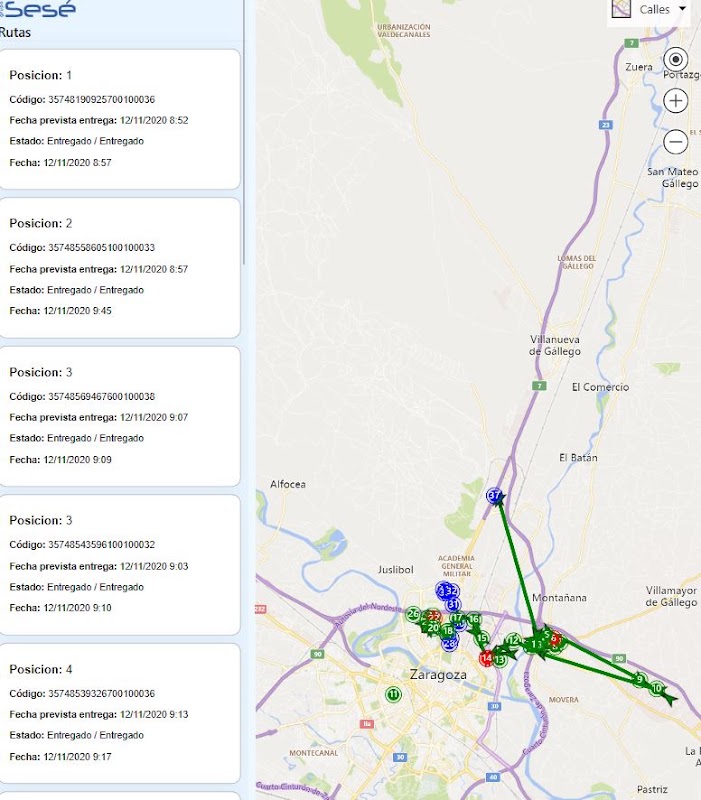The width and height of the screenshot is (701, 800).
Task: Click the Zaragoza city label on map
Action: click(x=438, y=674)
